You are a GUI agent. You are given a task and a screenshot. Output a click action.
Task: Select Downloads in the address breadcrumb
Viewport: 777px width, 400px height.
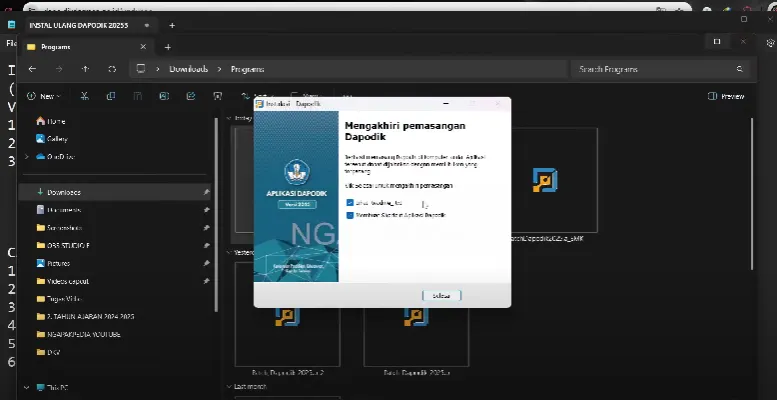click(x=188, y=69)
